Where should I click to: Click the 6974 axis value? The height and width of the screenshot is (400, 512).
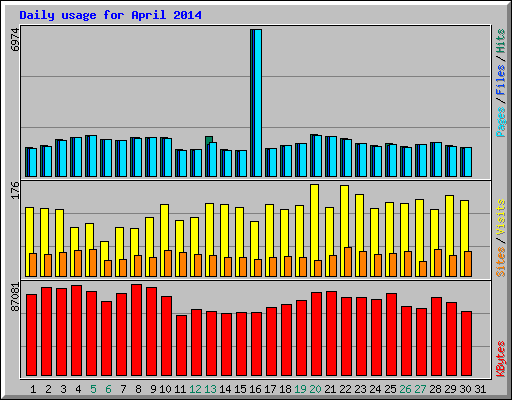(15, 40)
